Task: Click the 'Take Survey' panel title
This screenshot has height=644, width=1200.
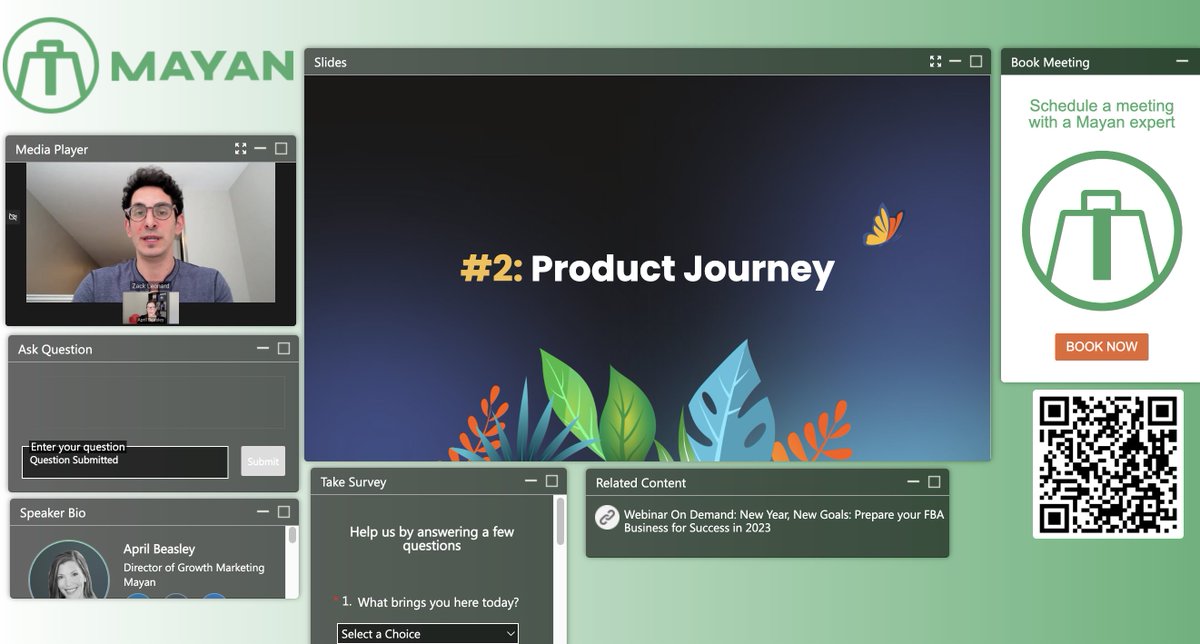Action: click(x=353, y=482)
